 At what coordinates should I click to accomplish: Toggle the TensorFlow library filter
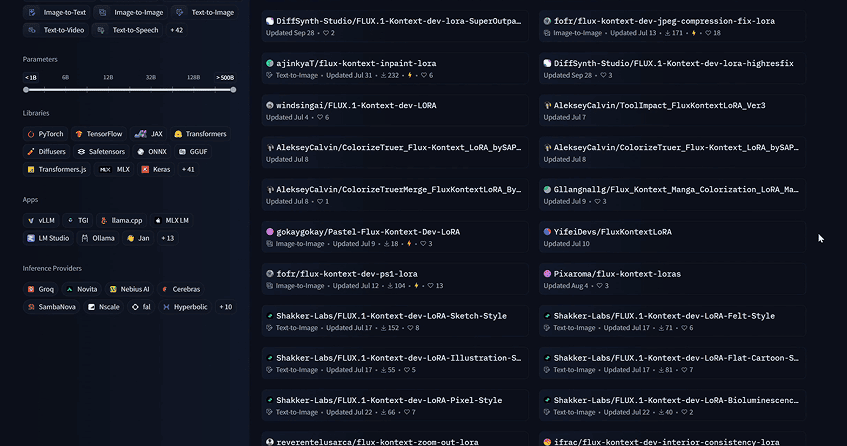click(x=99, y=134)
